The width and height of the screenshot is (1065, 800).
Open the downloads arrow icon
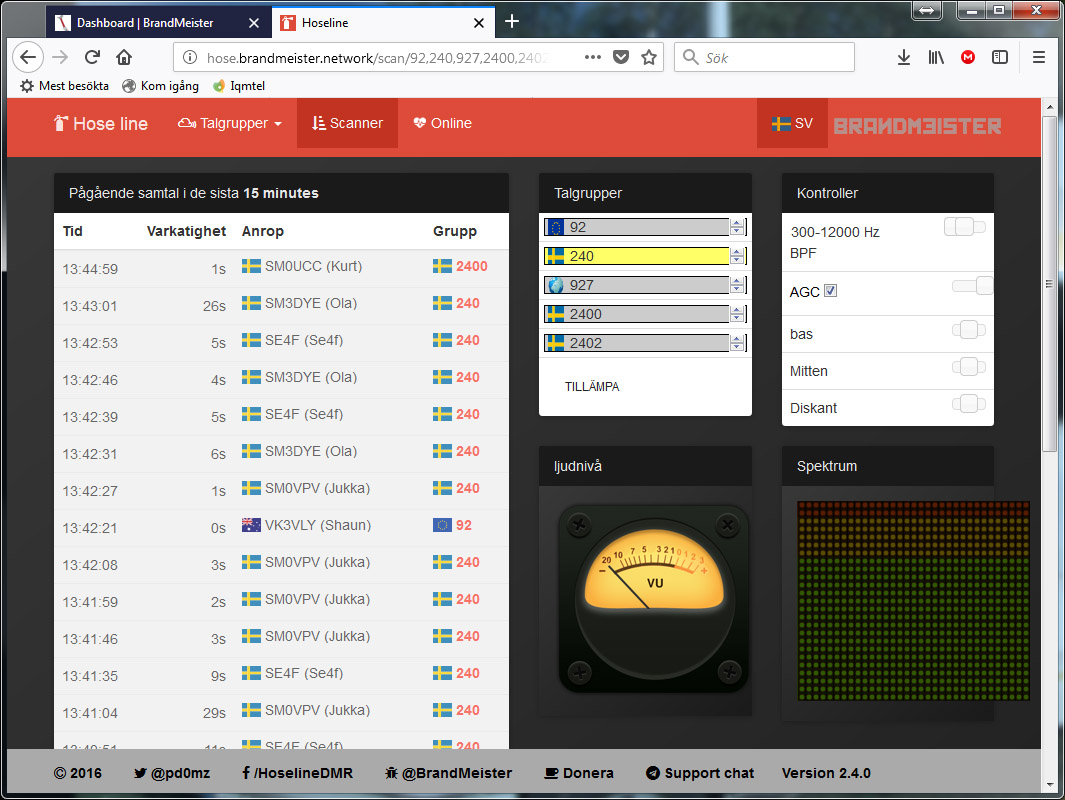(904, 57)
